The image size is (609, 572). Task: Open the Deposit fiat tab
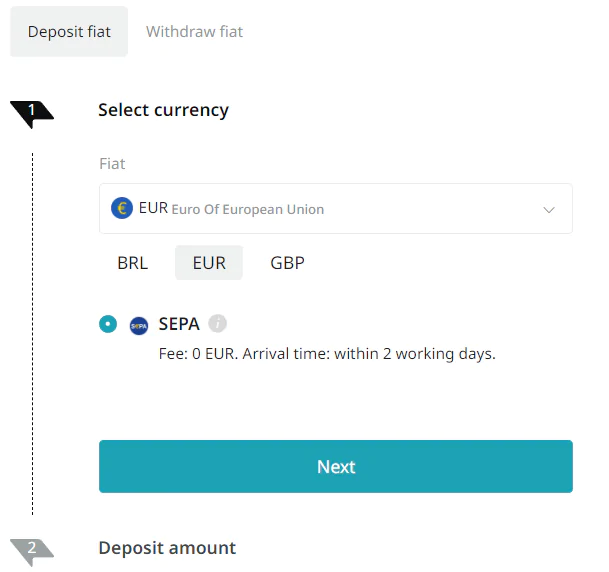click(69, 31)
